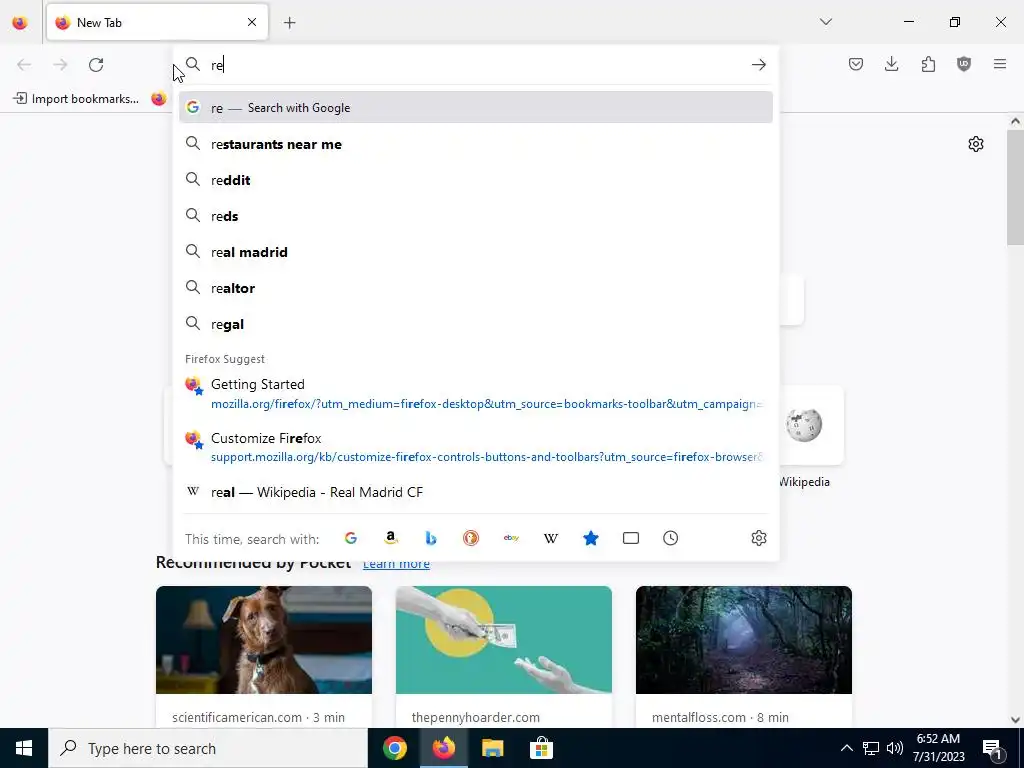Close the New Tab tab
The height and width of the screenshot is (768, 1024).
click(x=252, y=22)
